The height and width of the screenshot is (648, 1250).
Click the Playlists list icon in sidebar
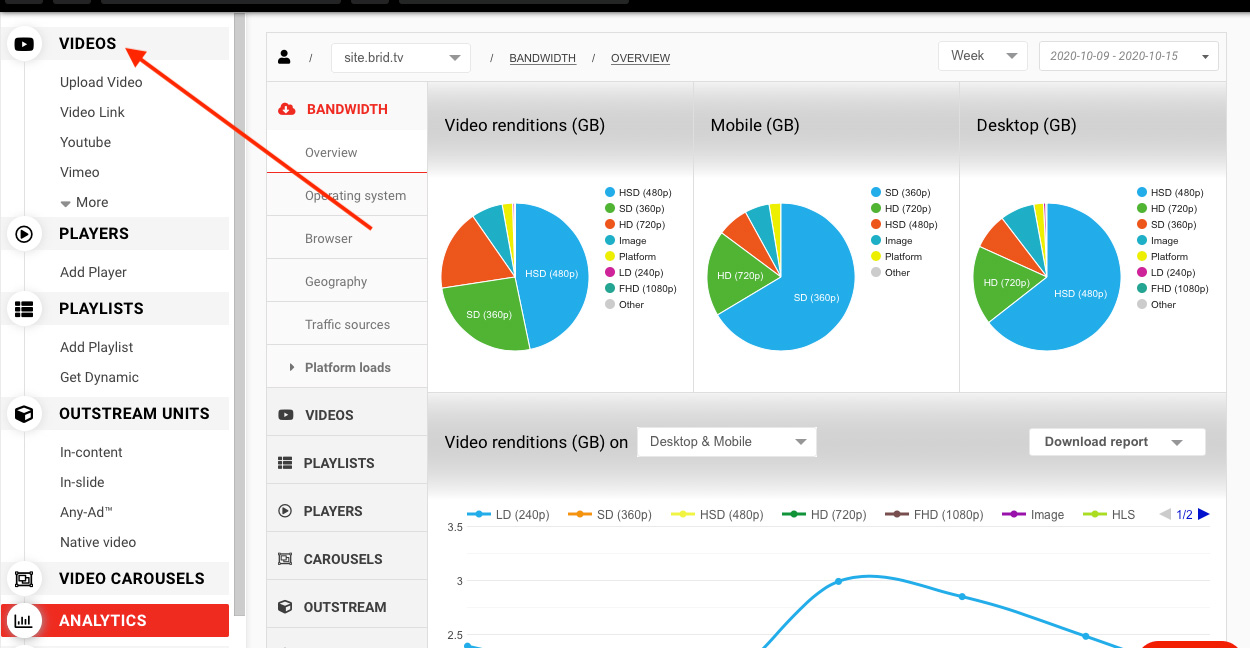(24, 309)
